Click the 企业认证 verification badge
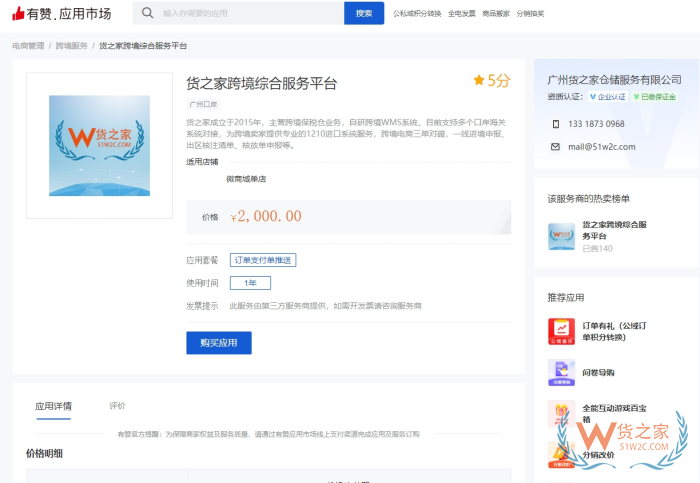The height and width of the screenshot is (483, 700). click(x=608, y=96)
